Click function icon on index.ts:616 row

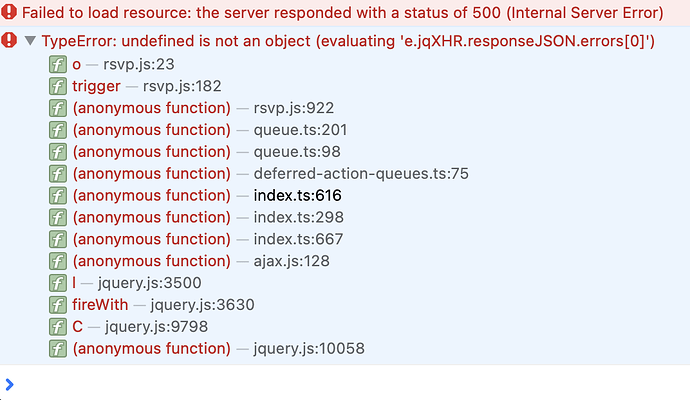(x=58, y=195)
